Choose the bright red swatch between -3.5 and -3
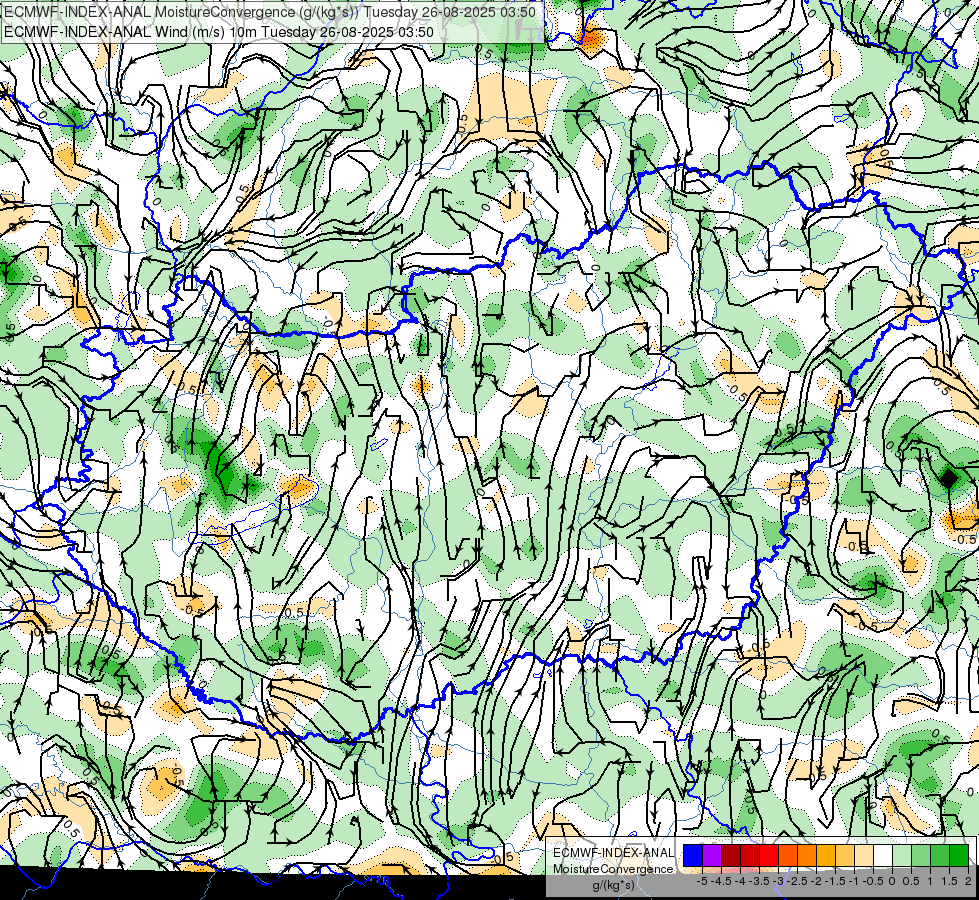This screenshot has height=900, width=979. [769, 856]
